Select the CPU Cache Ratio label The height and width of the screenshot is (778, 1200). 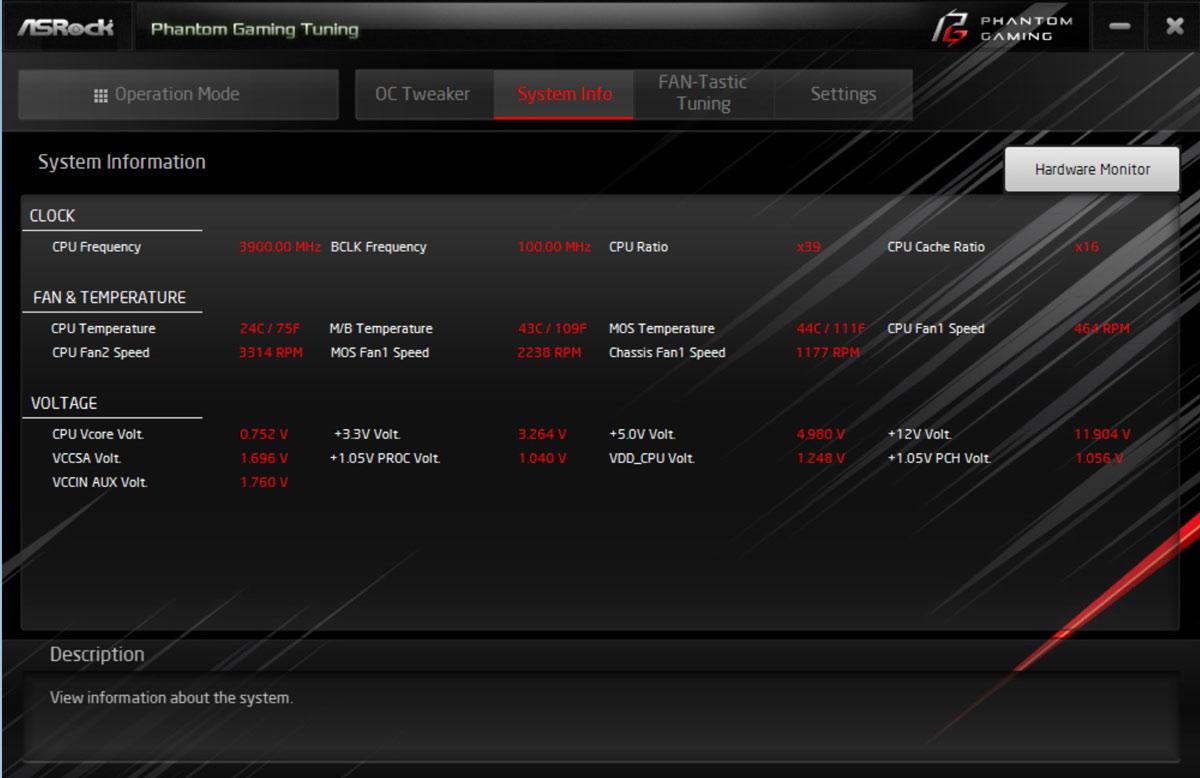tap(936, 247)
